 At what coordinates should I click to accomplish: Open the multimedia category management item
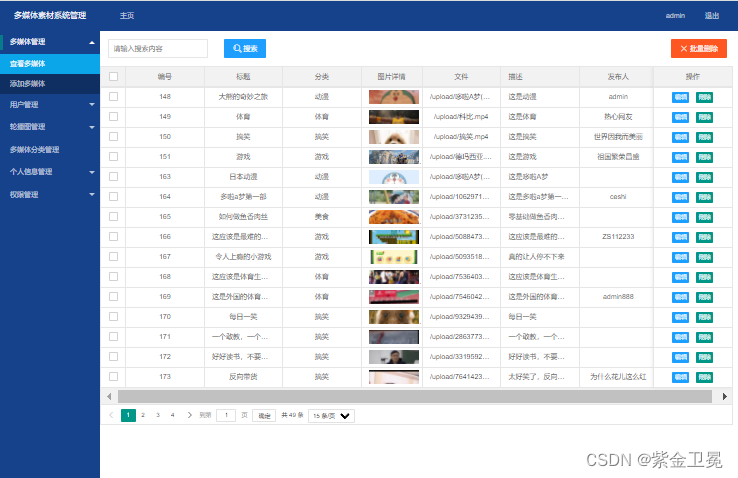pos(50,150)
